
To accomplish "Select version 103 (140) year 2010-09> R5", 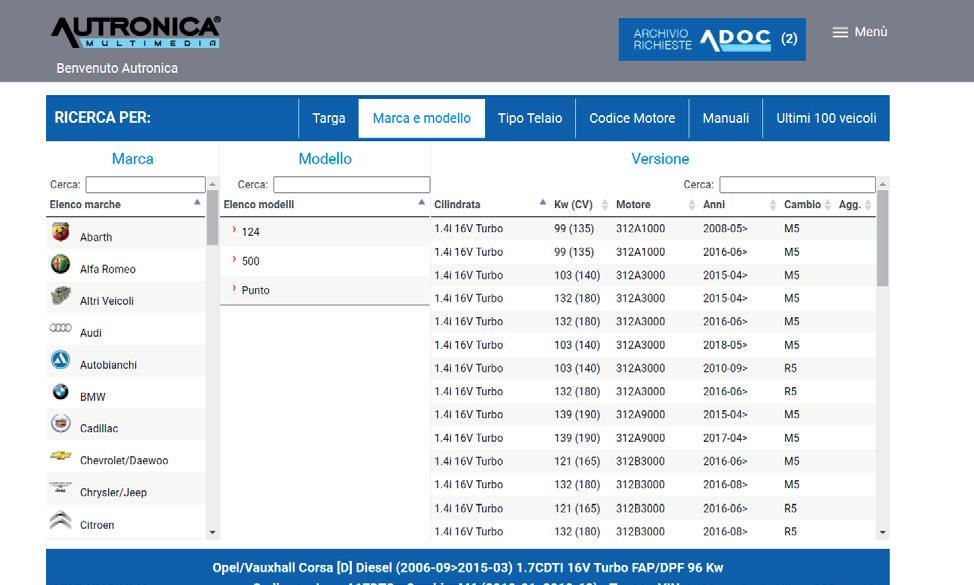I will [x=653, y=368].
